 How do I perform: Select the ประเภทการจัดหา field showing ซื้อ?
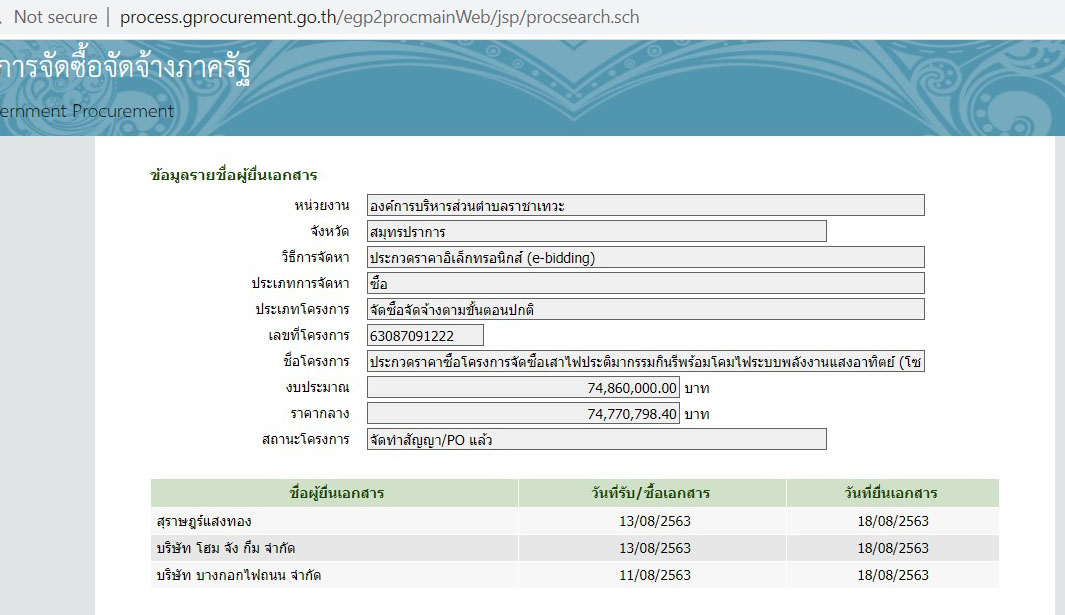pyautogui.click(x=645, y=283)
